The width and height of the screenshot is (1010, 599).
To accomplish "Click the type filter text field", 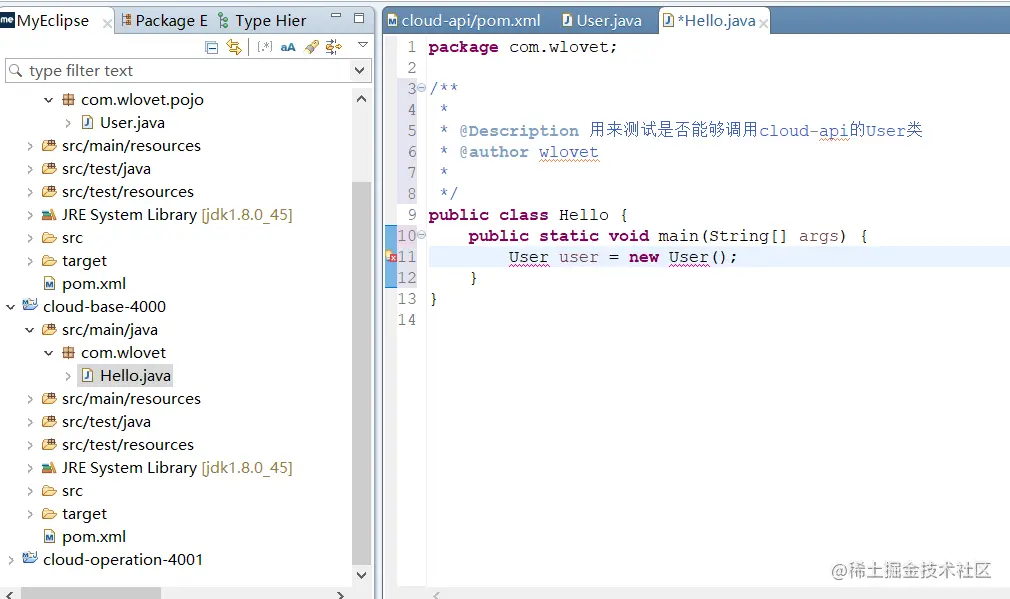I will [179, 70].
